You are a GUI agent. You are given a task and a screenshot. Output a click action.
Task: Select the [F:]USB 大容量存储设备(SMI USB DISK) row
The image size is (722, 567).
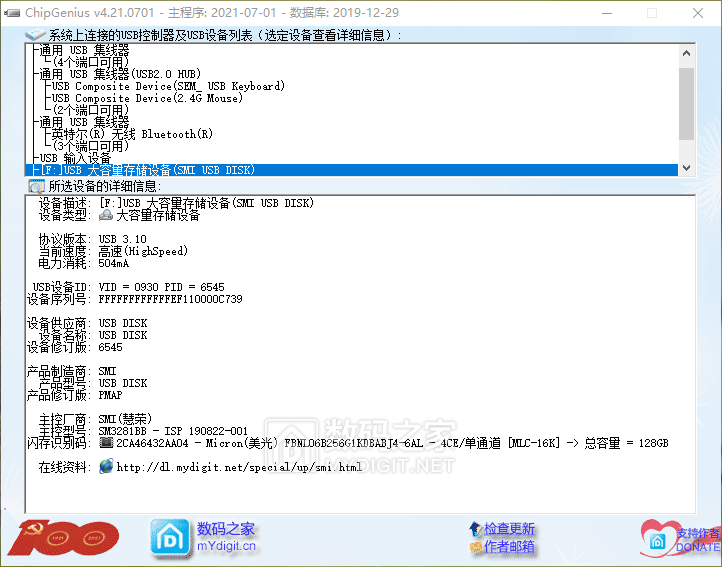[x=352, y=170]
